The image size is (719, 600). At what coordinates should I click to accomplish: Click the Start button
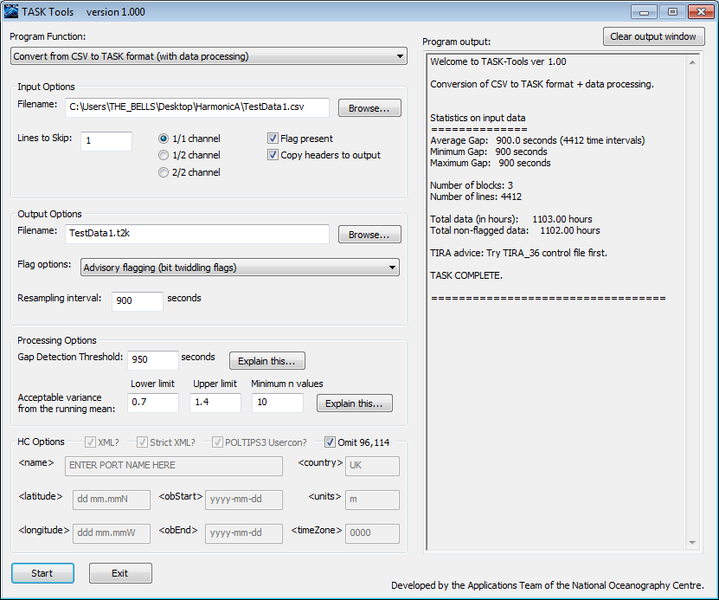click(x=43, y=573)
